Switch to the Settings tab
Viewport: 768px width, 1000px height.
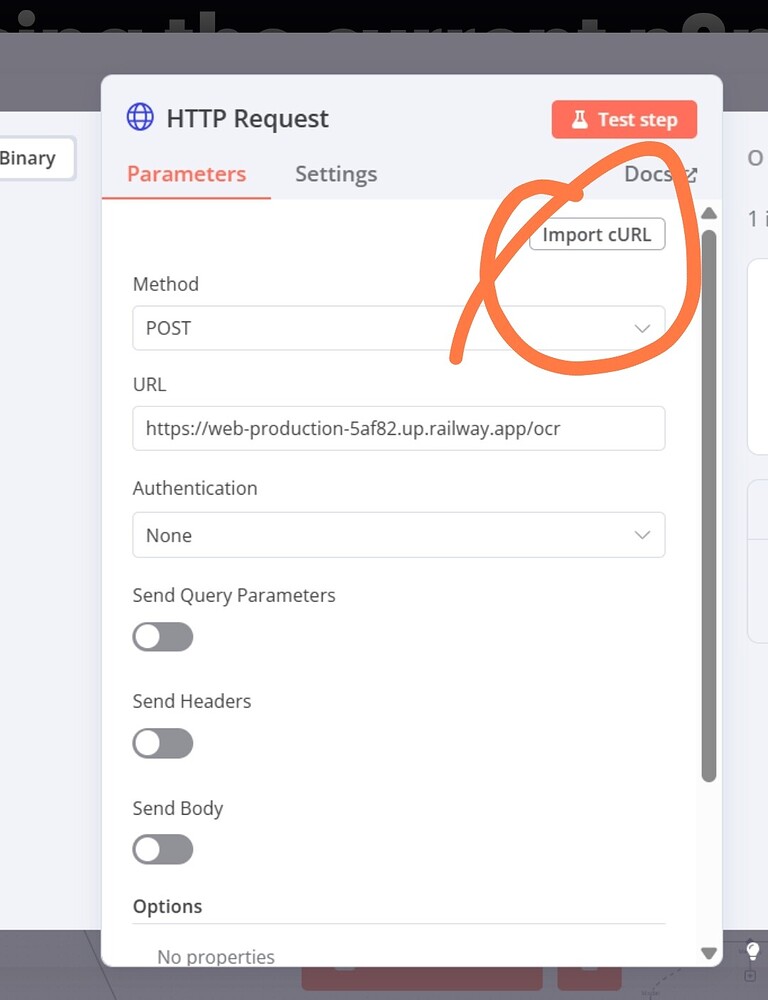pyautogui.click(x=335, y=173)
